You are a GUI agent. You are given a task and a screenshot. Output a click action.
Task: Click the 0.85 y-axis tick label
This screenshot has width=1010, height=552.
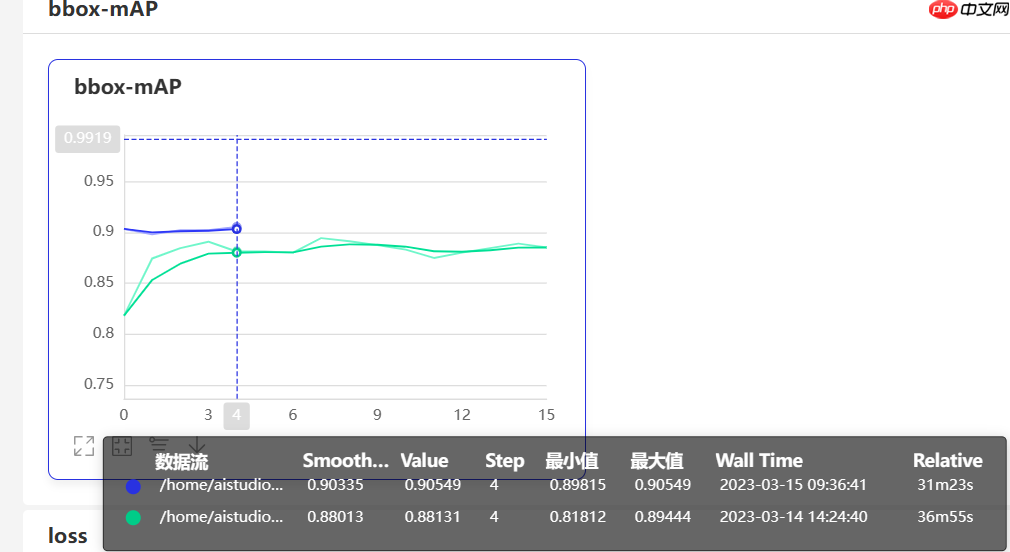pyautogui.click(x=99, y=282)
